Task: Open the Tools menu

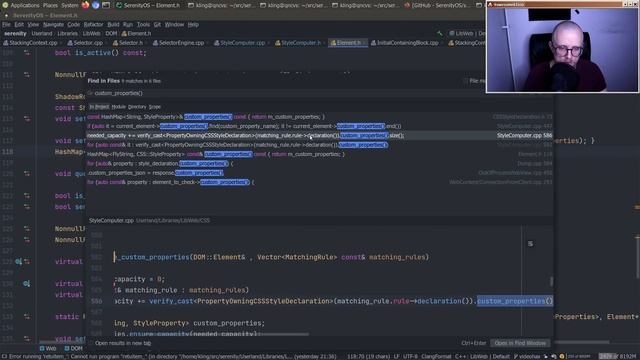Action: pos(143,24)
